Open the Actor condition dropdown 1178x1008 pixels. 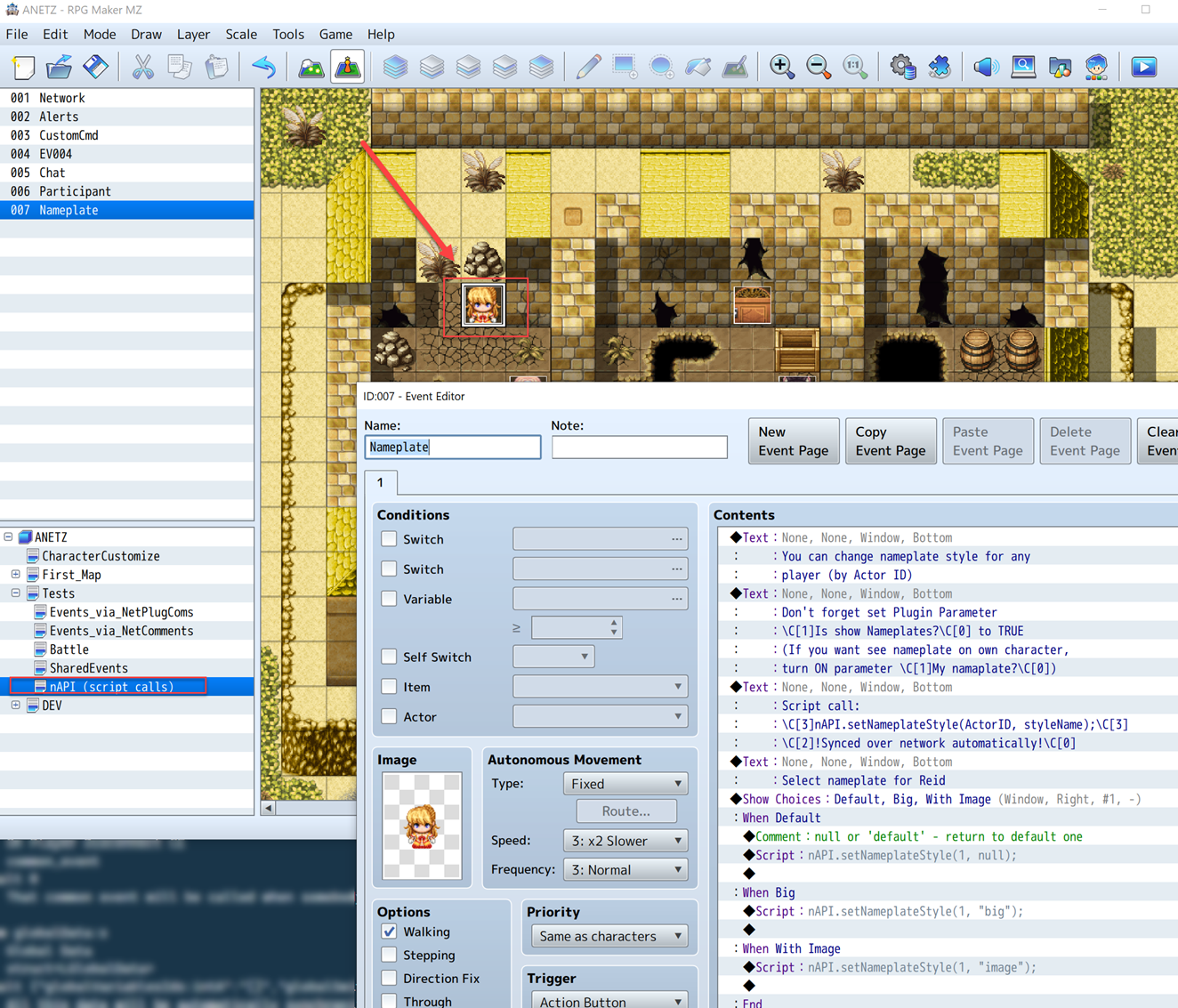click(x=601, y=716)
